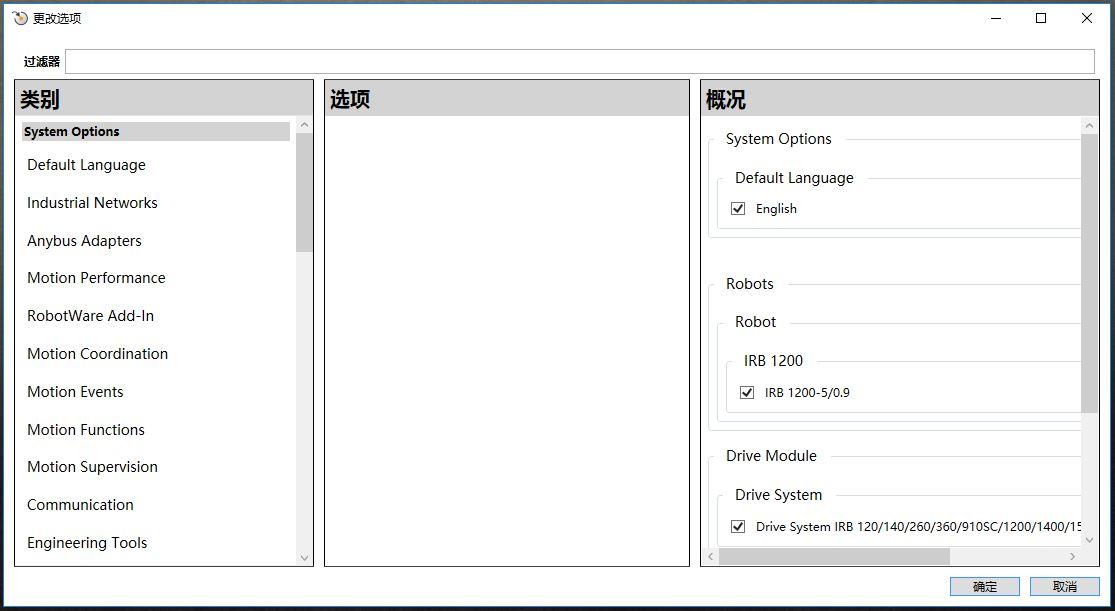Open Engineering Tools category

point(87,543)
